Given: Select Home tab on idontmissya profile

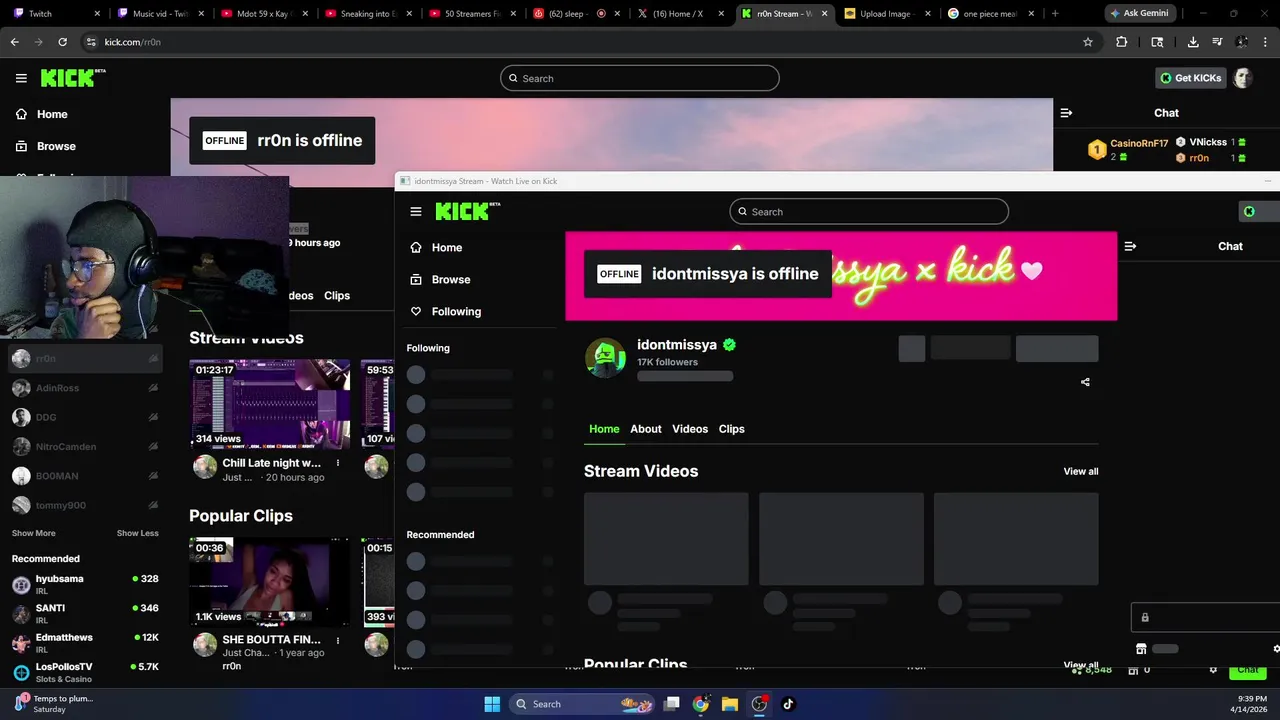Looking at the screenshot, I should click(604, 429).
